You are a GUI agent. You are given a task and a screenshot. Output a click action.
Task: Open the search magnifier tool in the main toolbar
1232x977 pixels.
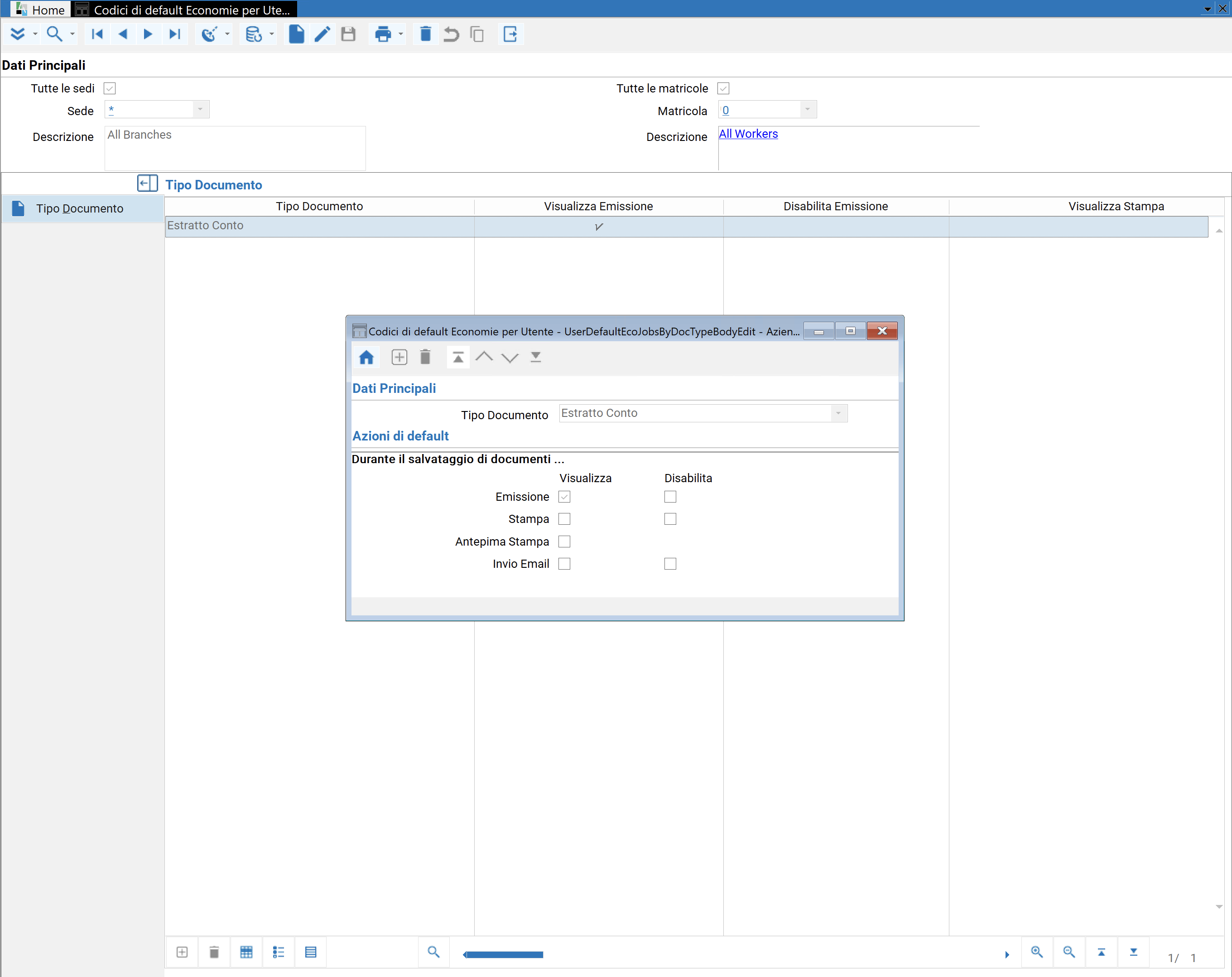54,34
